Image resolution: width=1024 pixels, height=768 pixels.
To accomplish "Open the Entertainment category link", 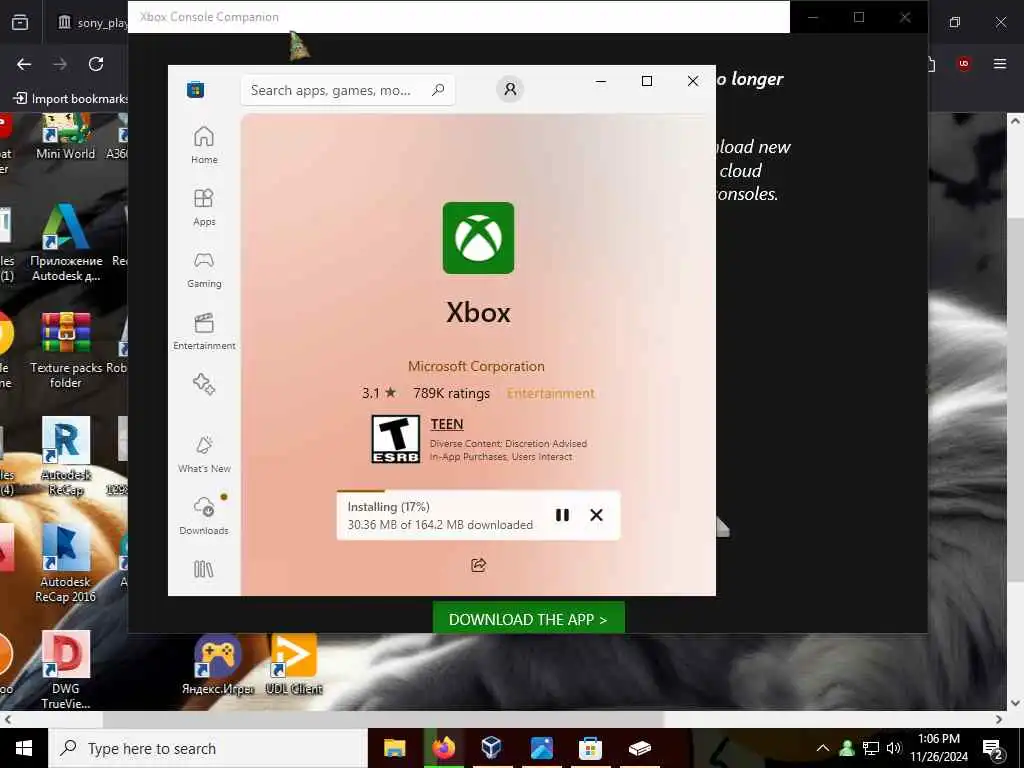I will click(x=551, y=393).
